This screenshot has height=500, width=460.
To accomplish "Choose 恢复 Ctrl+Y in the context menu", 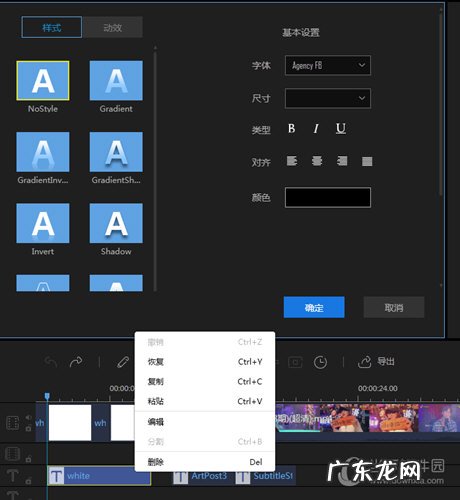I will 205,362.
